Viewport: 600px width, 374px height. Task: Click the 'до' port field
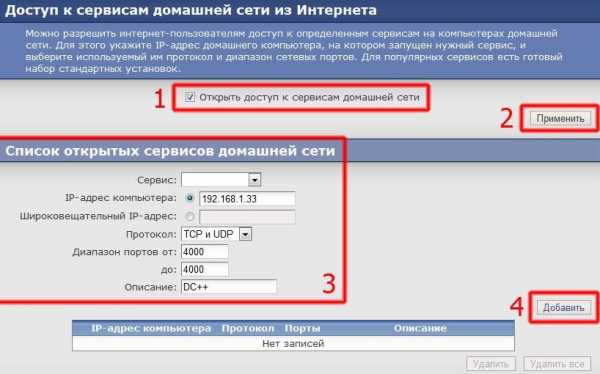205,269
